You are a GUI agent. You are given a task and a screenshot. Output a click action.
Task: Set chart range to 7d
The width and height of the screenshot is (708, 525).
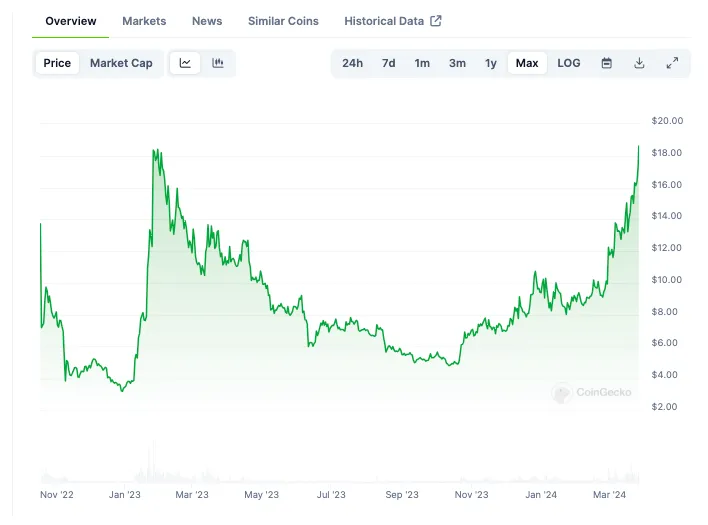[x=388, y=63]
